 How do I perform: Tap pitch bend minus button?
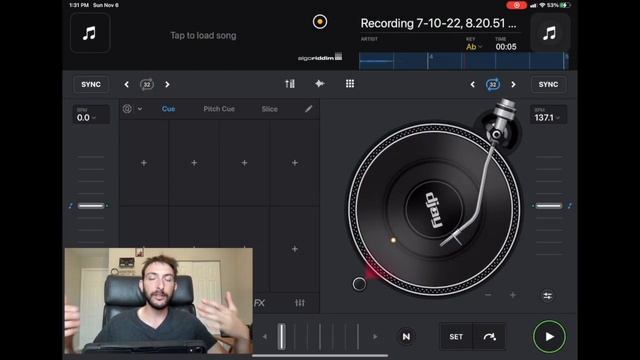(x=488, y=295)
